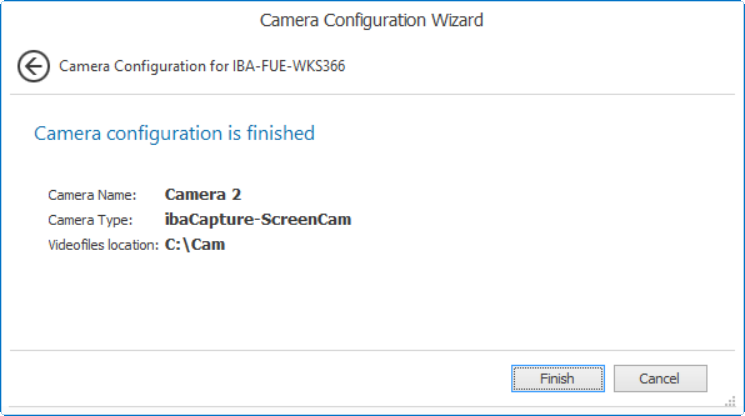Go back using the circular arrow icon
Screen dimensions: 745x416
coord(33,67)
